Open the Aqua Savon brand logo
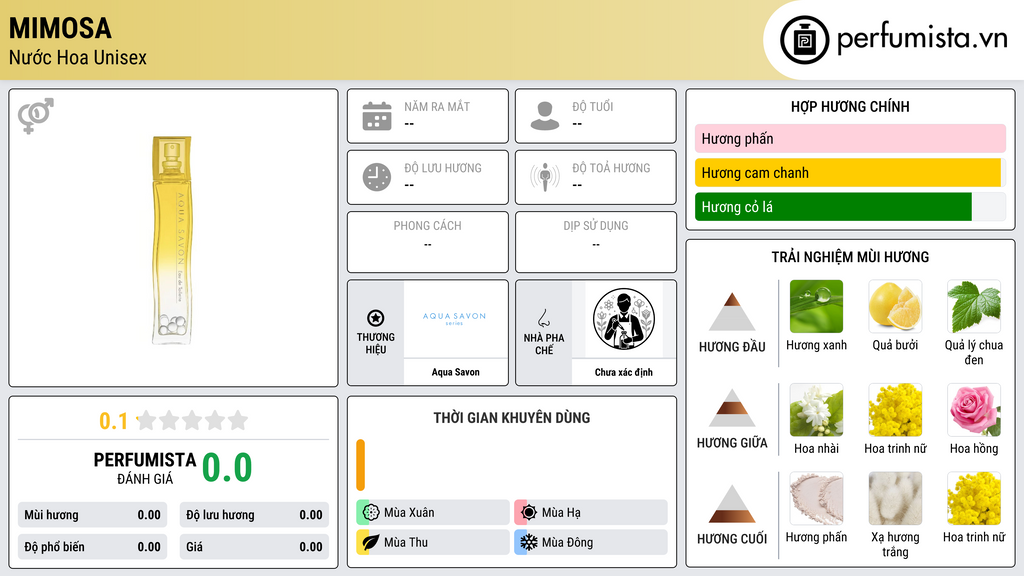Screen dimensions: 1024x576 click(455, 319)
